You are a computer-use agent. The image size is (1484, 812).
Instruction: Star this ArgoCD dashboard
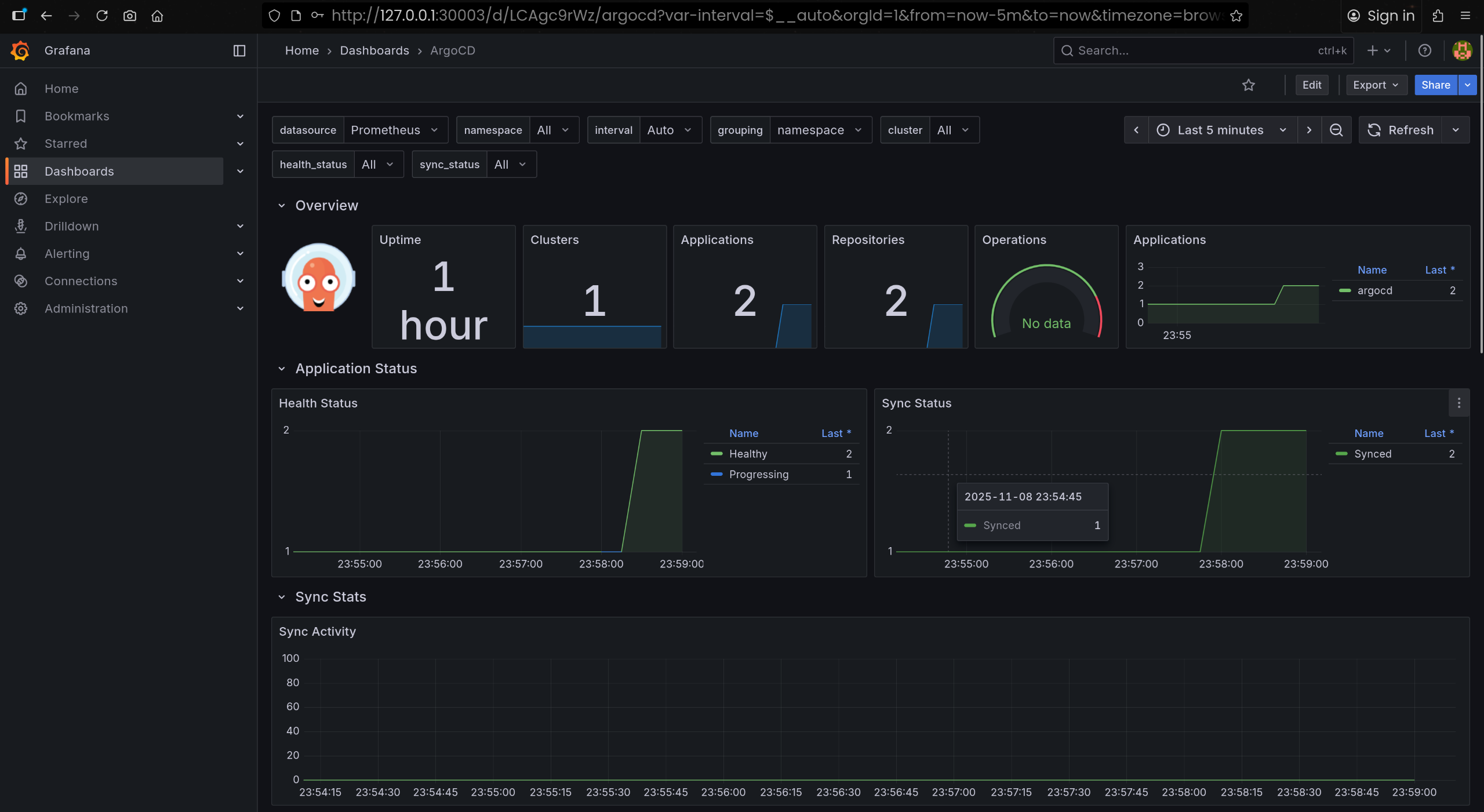[x=1248, y=85]
